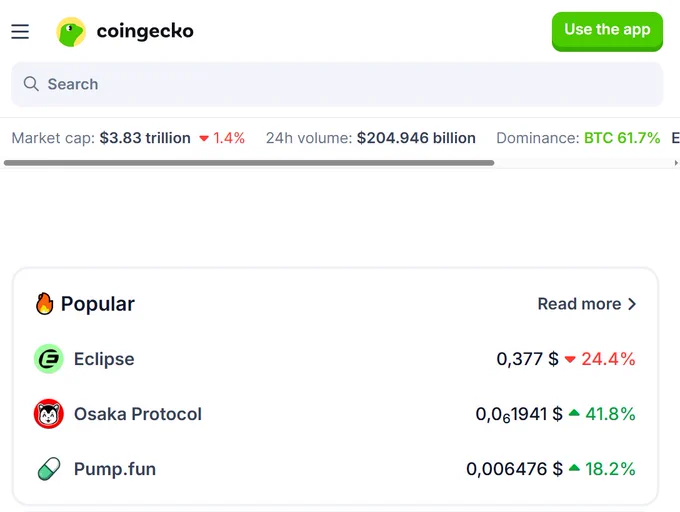Focus the Search input field

tap(337, 84)
